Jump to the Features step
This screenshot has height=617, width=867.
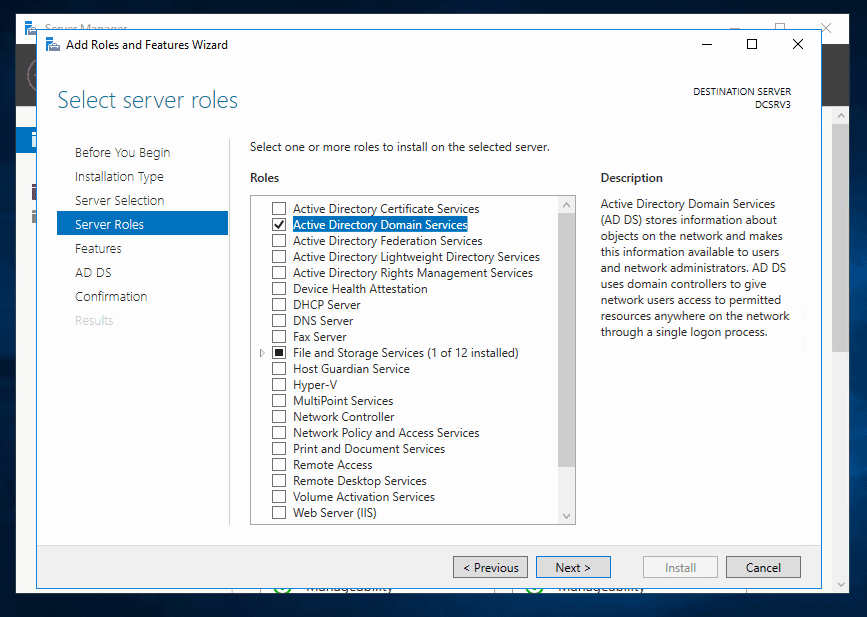coord(98,248)
